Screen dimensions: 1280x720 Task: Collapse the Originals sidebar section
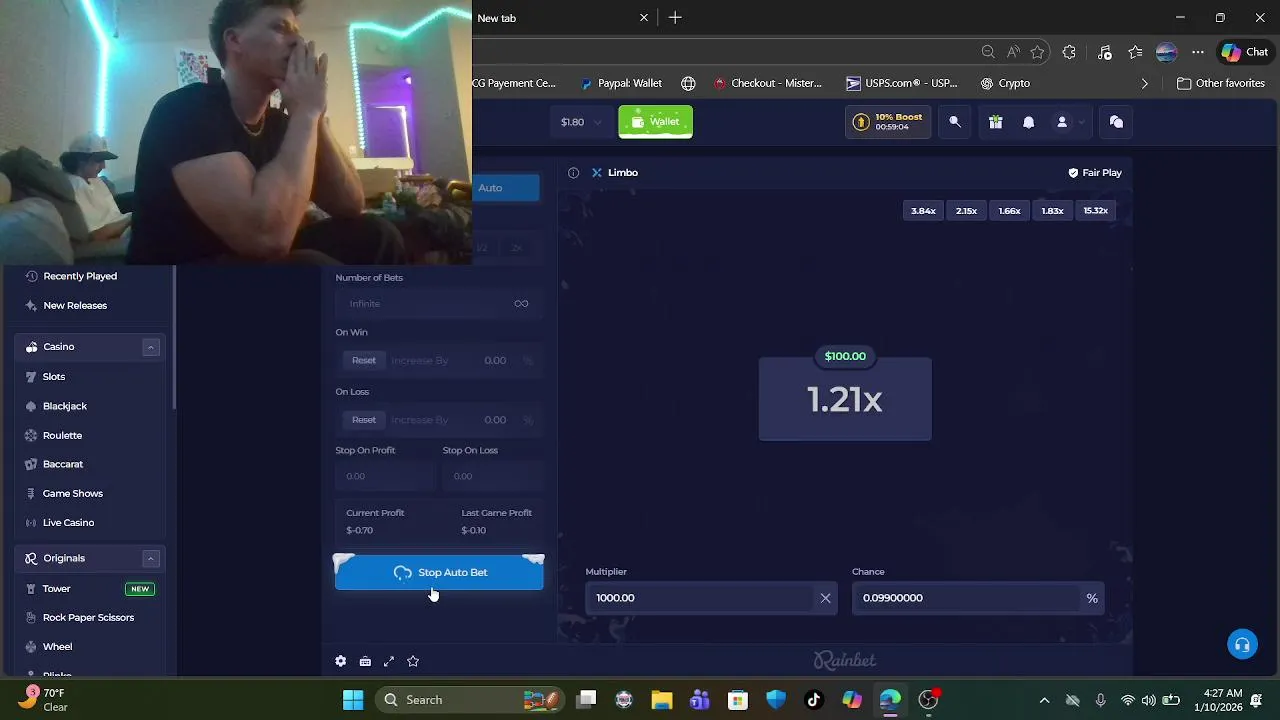coord(151,559)
